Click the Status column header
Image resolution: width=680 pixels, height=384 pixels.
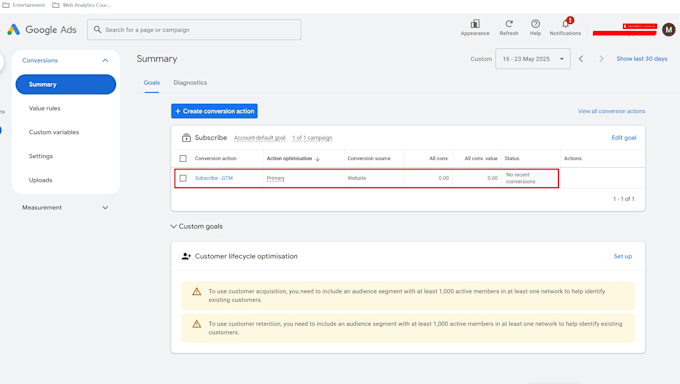(x=512, y=159)
